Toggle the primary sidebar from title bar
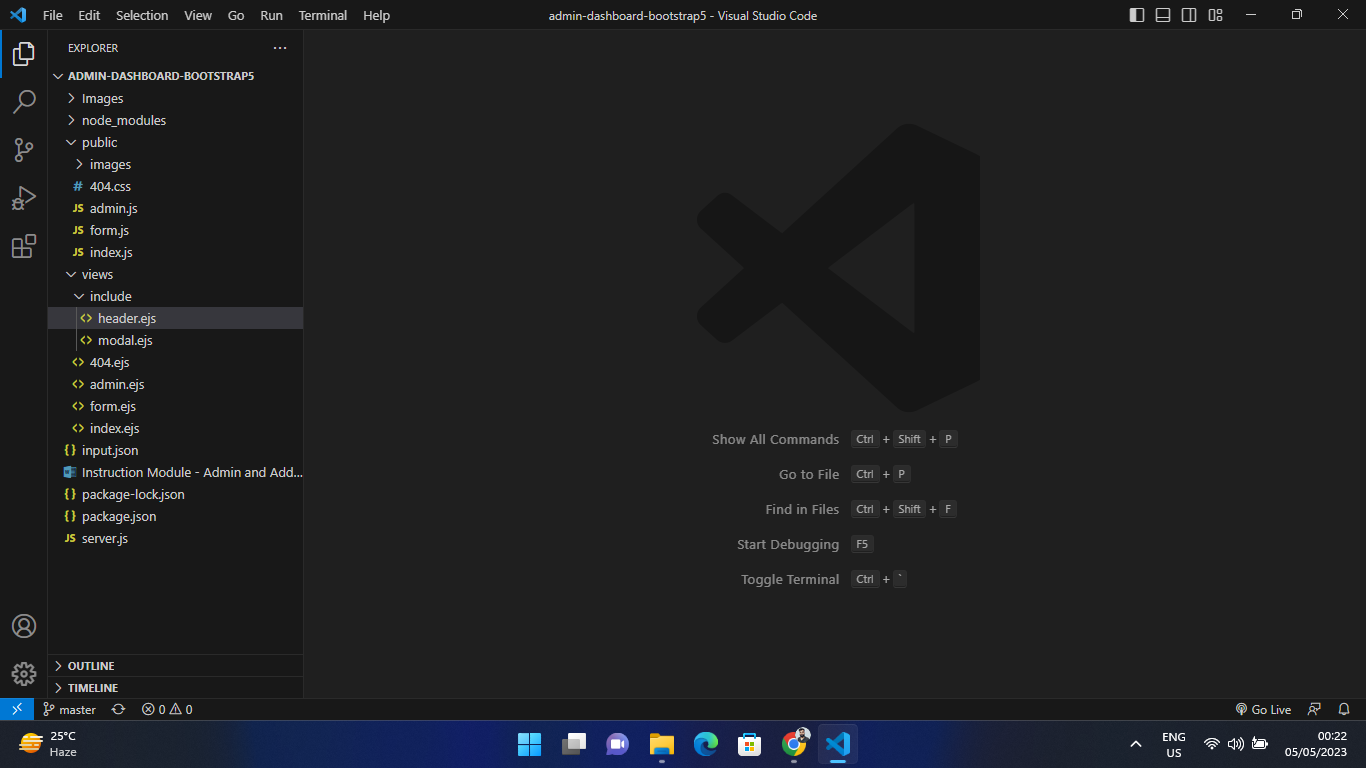1366x768 pixels. (1135, 15)
